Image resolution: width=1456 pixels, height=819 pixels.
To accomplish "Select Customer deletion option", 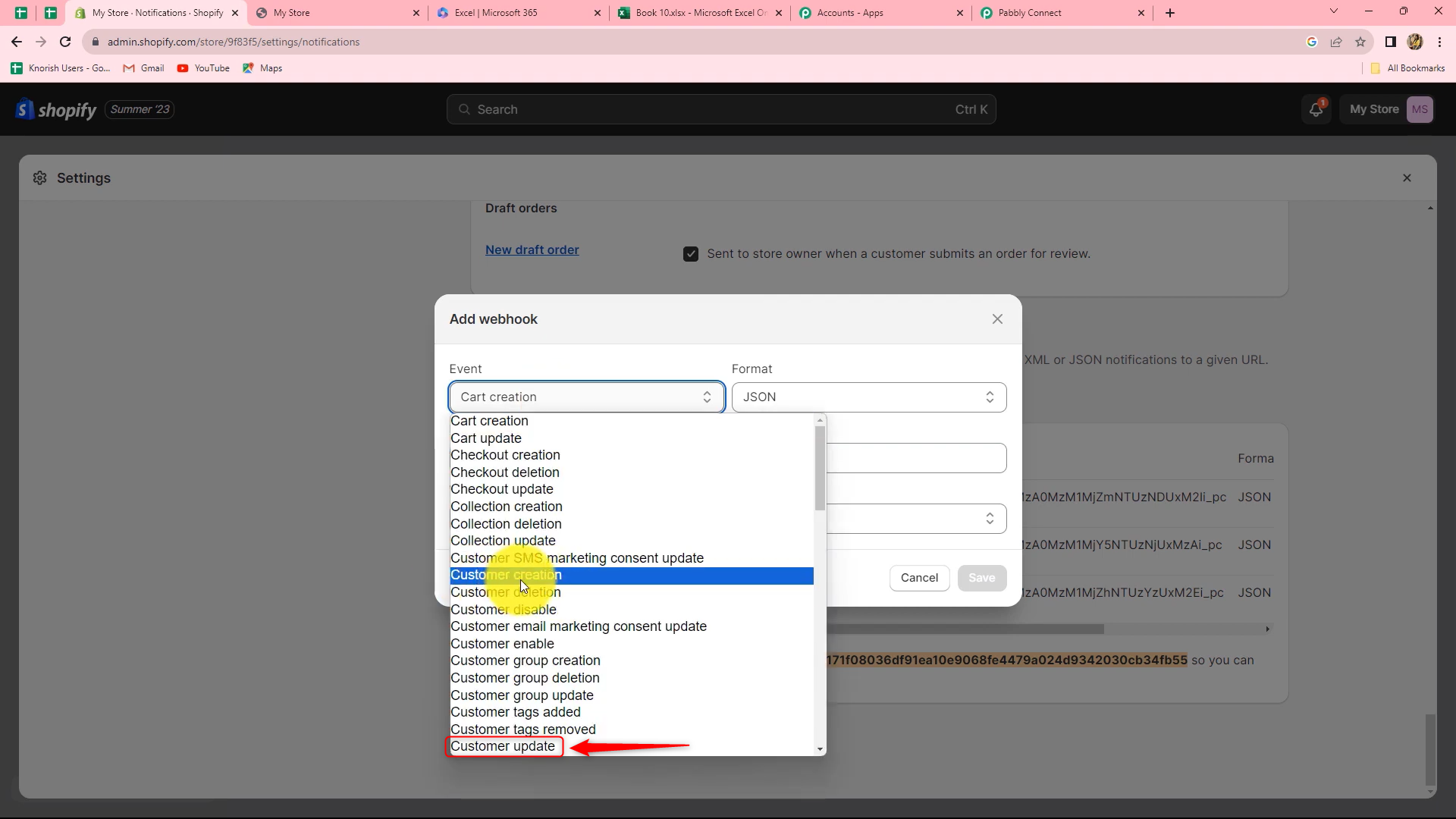I will click(632, 592).
